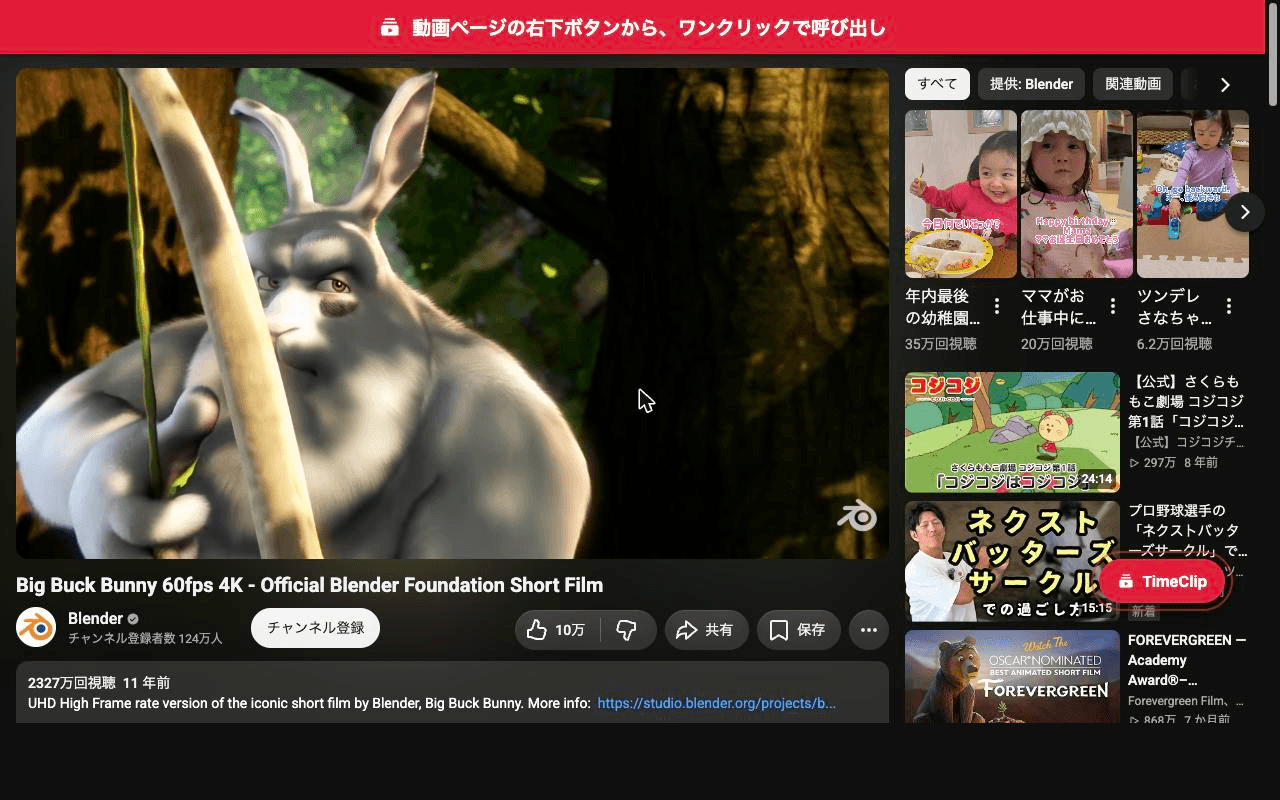The image size is (1280, 800).
Task: Click the Blender watermark logo in video
Action: [857, 515]
